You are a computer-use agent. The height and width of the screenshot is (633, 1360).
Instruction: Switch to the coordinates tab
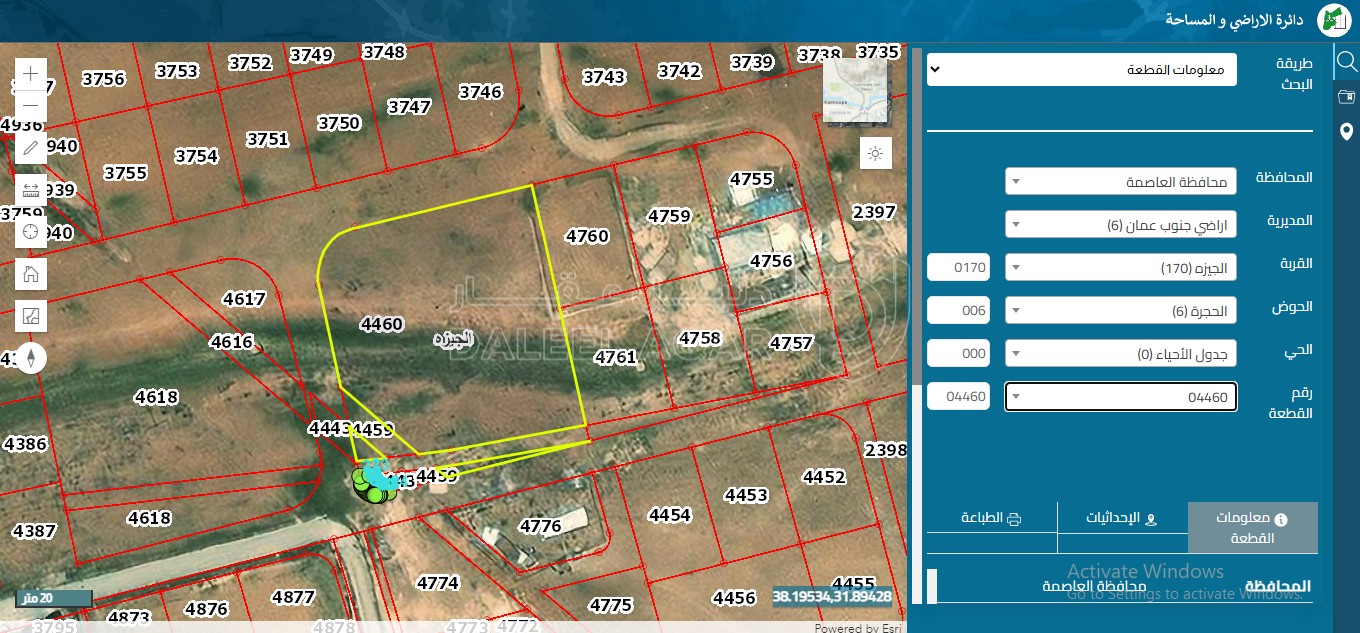(x=1121, y=518)
